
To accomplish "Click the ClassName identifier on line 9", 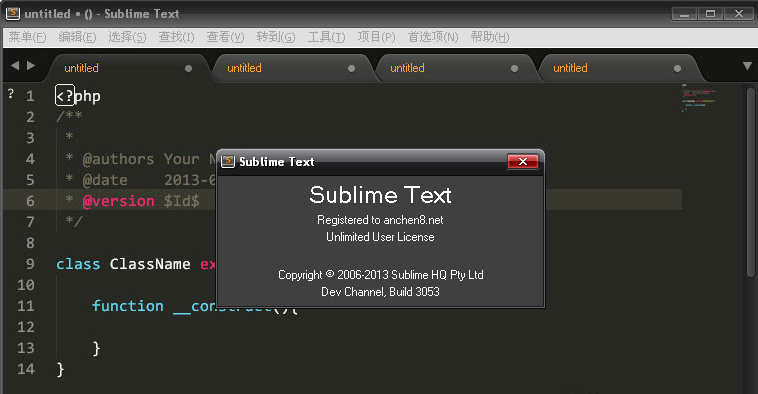I will click(150, 264).
